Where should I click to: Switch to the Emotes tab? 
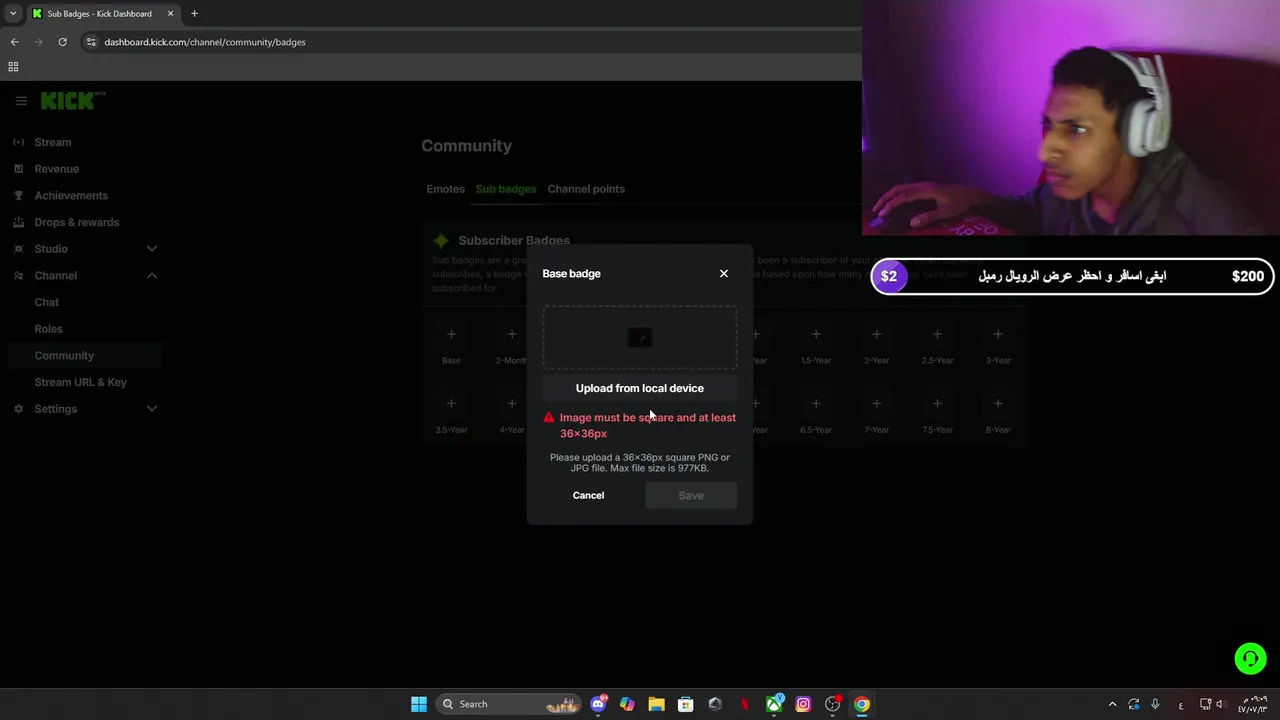[445, 189]
